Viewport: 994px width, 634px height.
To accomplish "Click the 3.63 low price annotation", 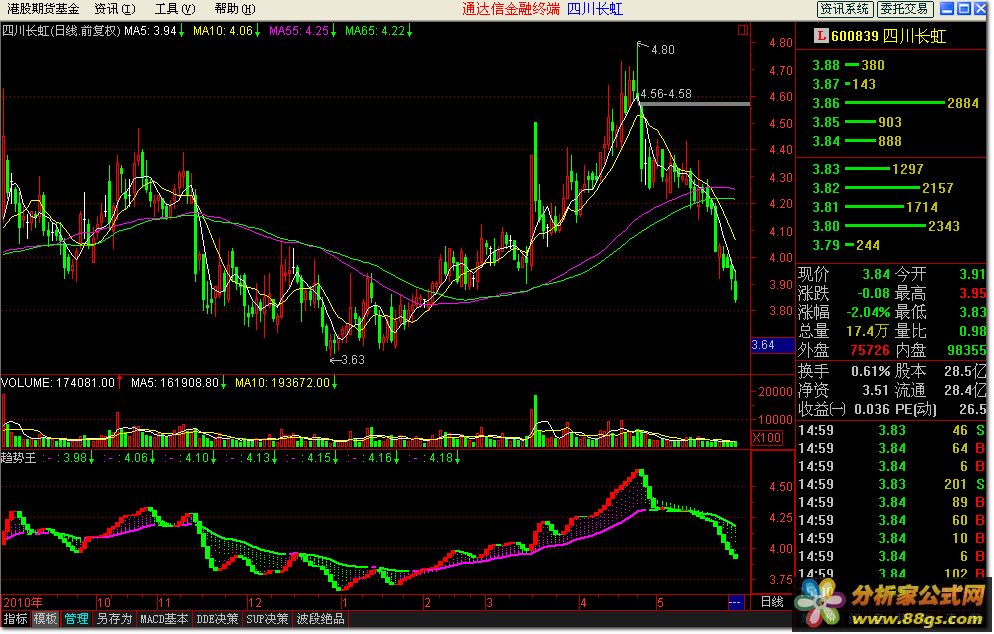I will tap(352, 360).
